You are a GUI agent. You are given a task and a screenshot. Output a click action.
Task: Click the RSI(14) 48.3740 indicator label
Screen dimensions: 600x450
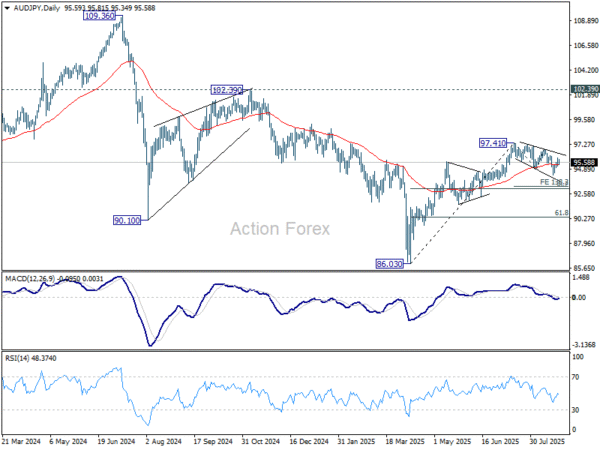(31, 359)
